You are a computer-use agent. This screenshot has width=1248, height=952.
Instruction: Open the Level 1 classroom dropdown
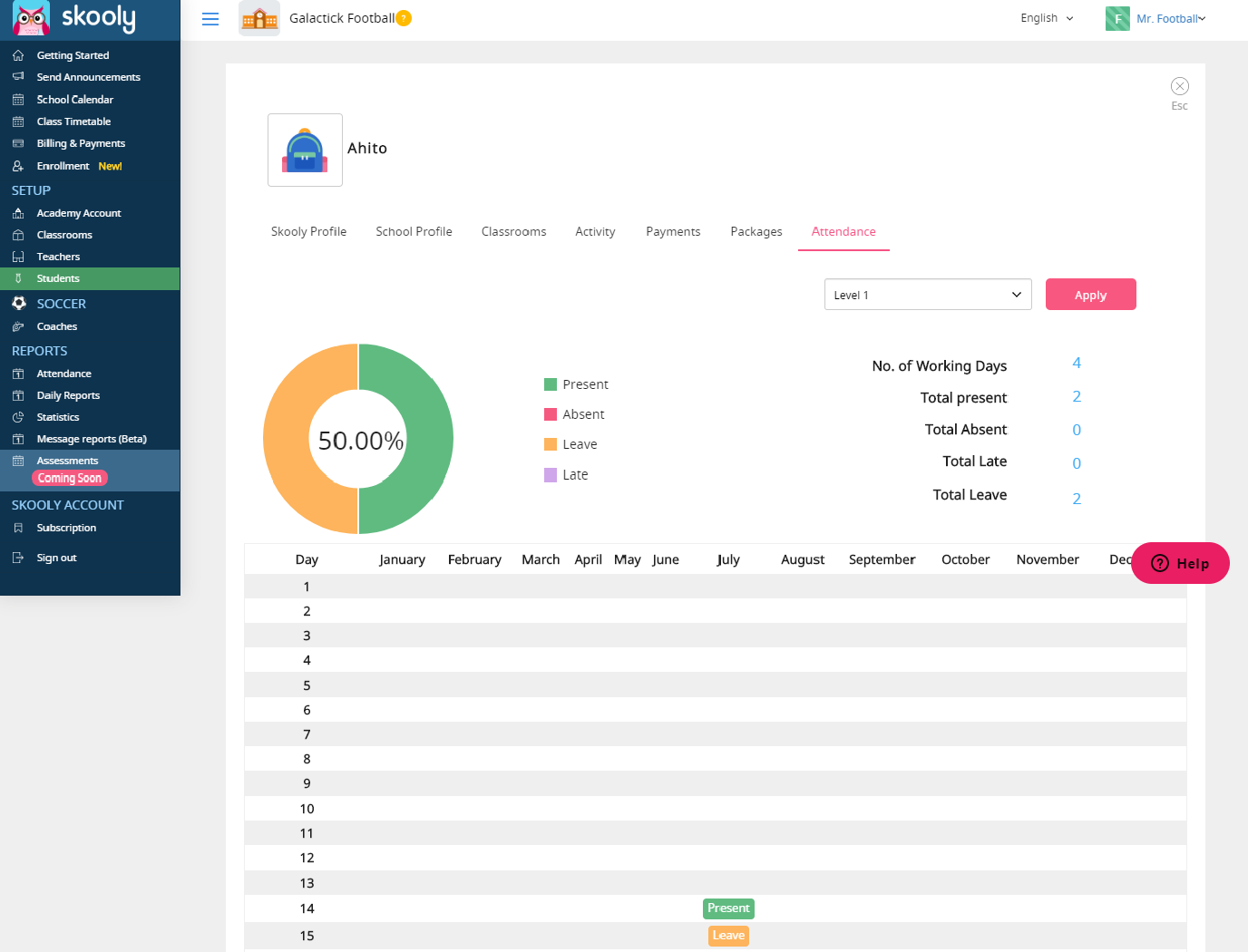point(928,295)
